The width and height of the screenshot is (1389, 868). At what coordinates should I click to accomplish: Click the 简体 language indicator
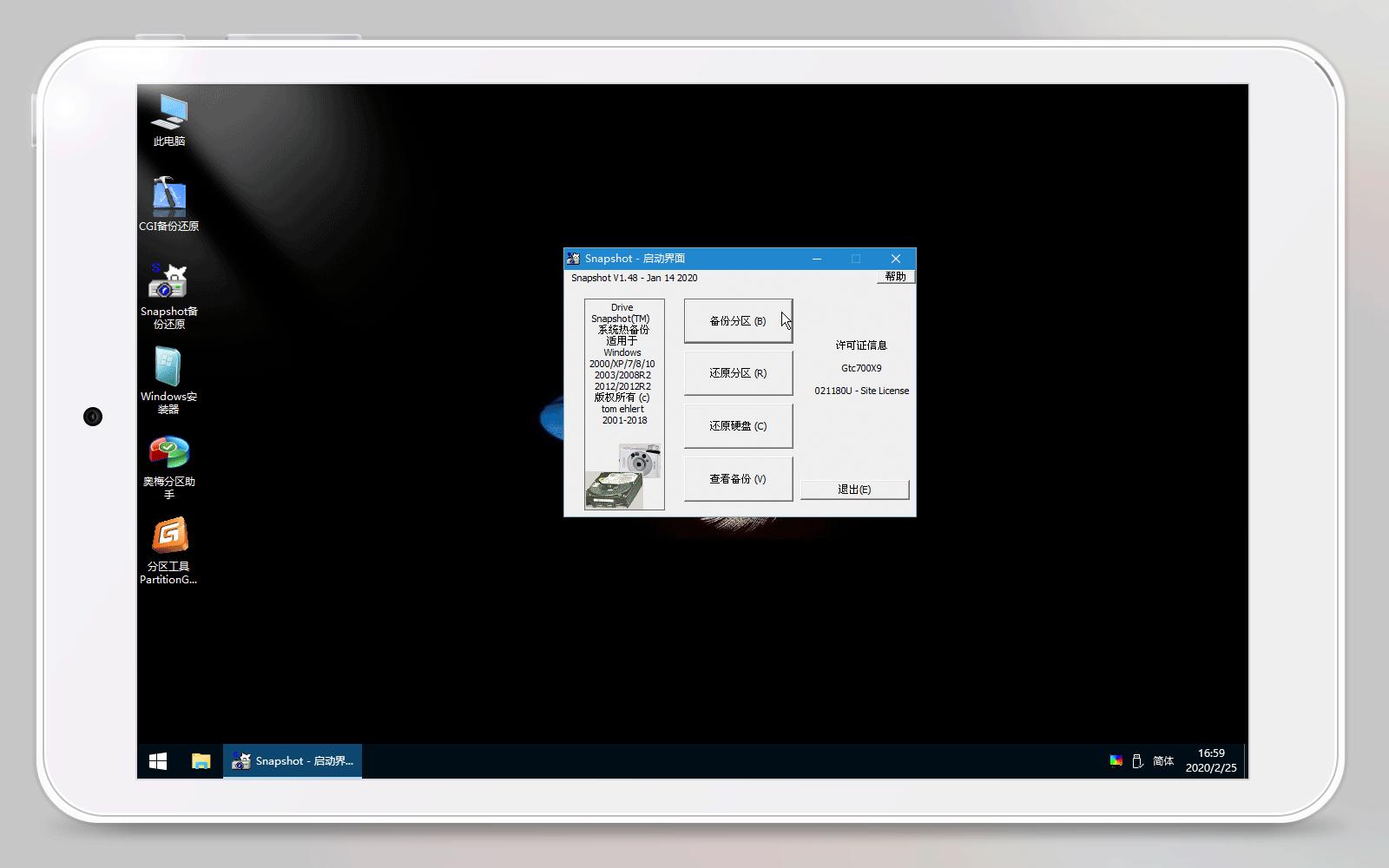(1163, 760)
